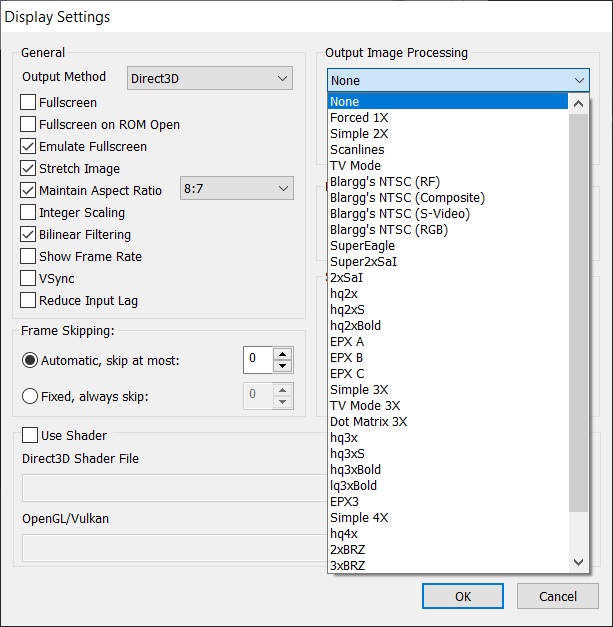Select SuperEagle filter

click(x=448, y=246)
